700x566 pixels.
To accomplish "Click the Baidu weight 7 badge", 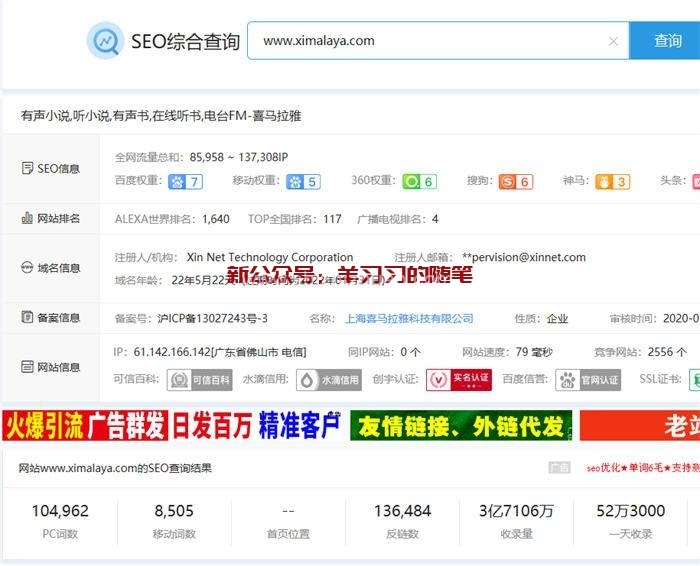I will (185, 181).
